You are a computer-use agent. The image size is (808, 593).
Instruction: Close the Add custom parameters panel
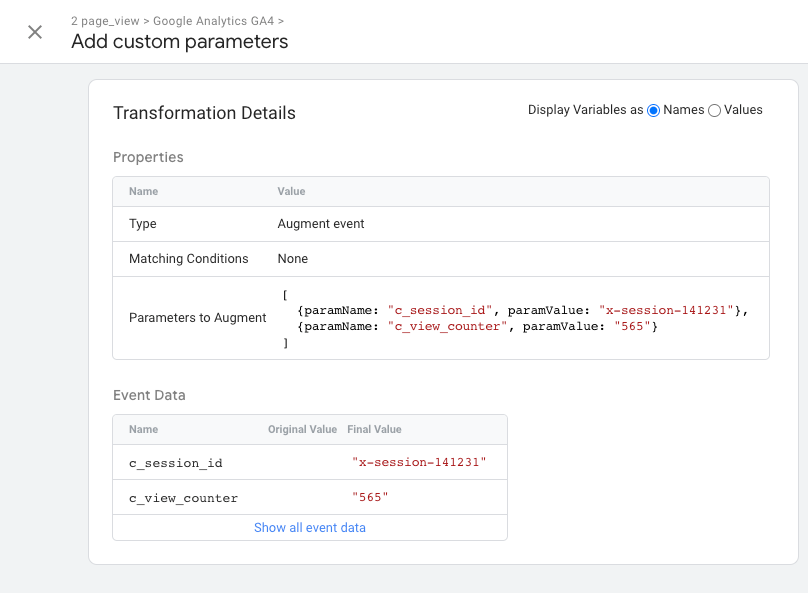[x=35, y=32]
